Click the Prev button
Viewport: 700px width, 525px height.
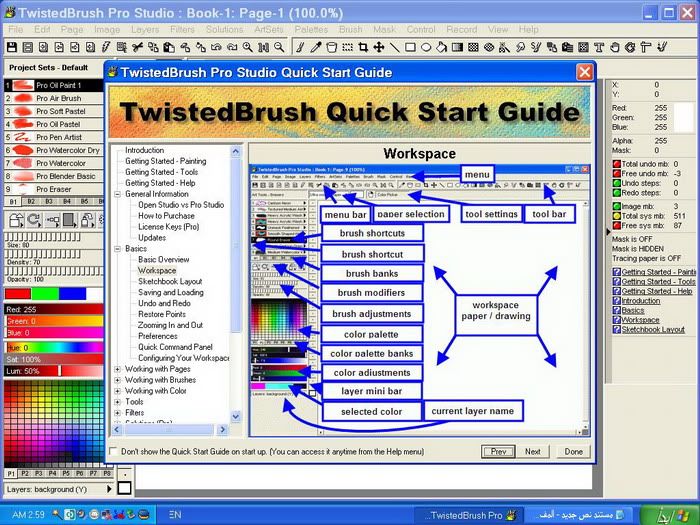(498, 451)
